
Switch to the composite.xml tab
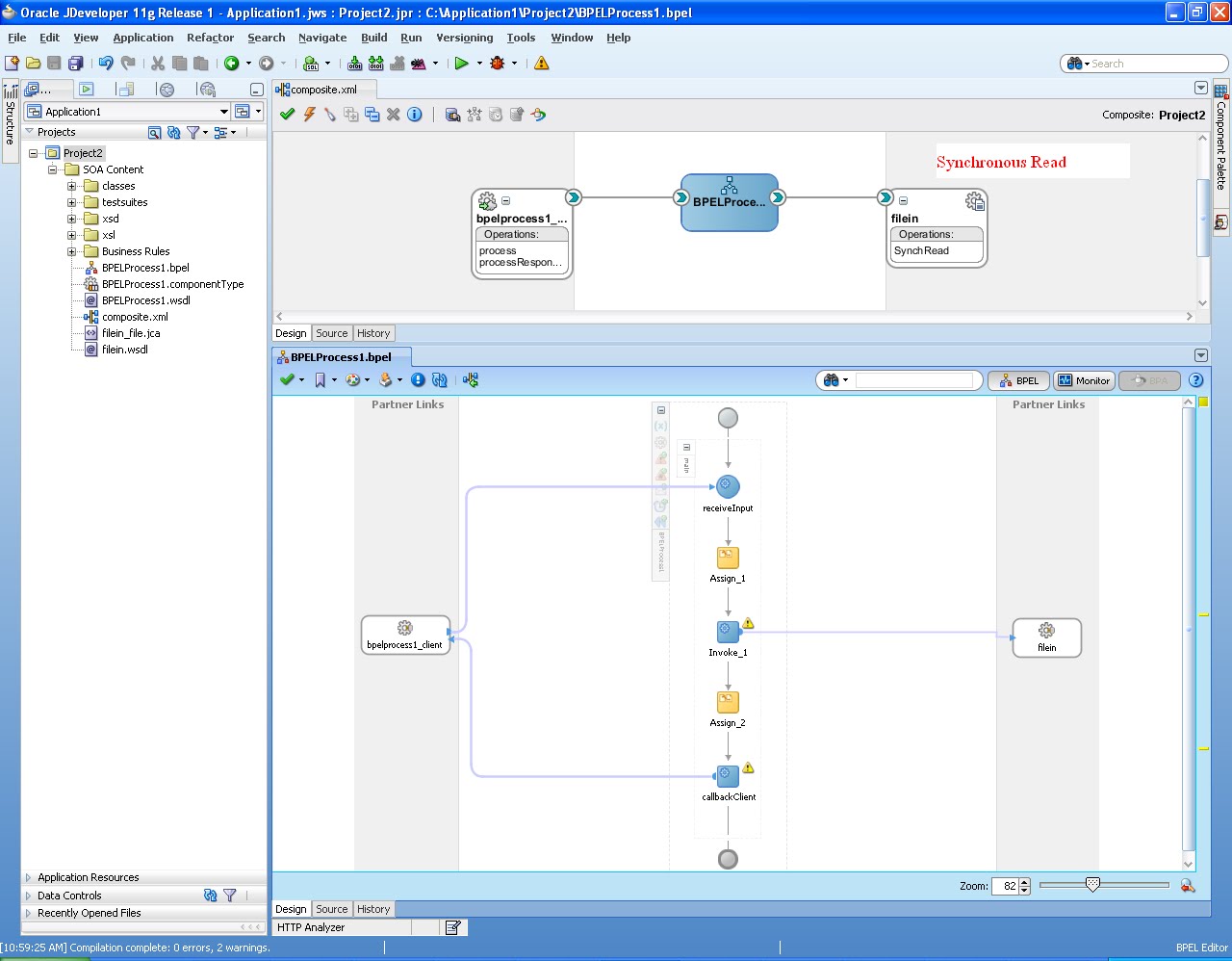(323, 90)
